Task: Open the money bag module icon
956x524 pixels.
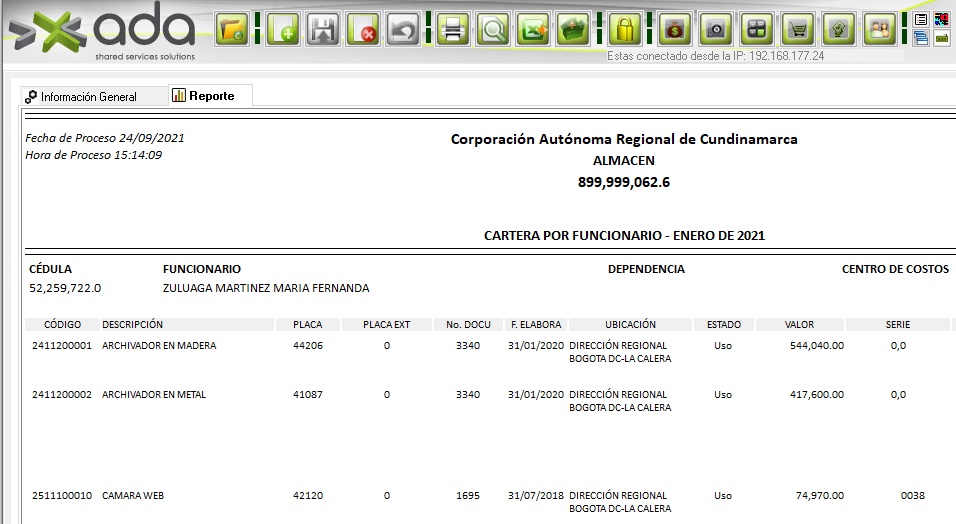Action: (675, 29)
